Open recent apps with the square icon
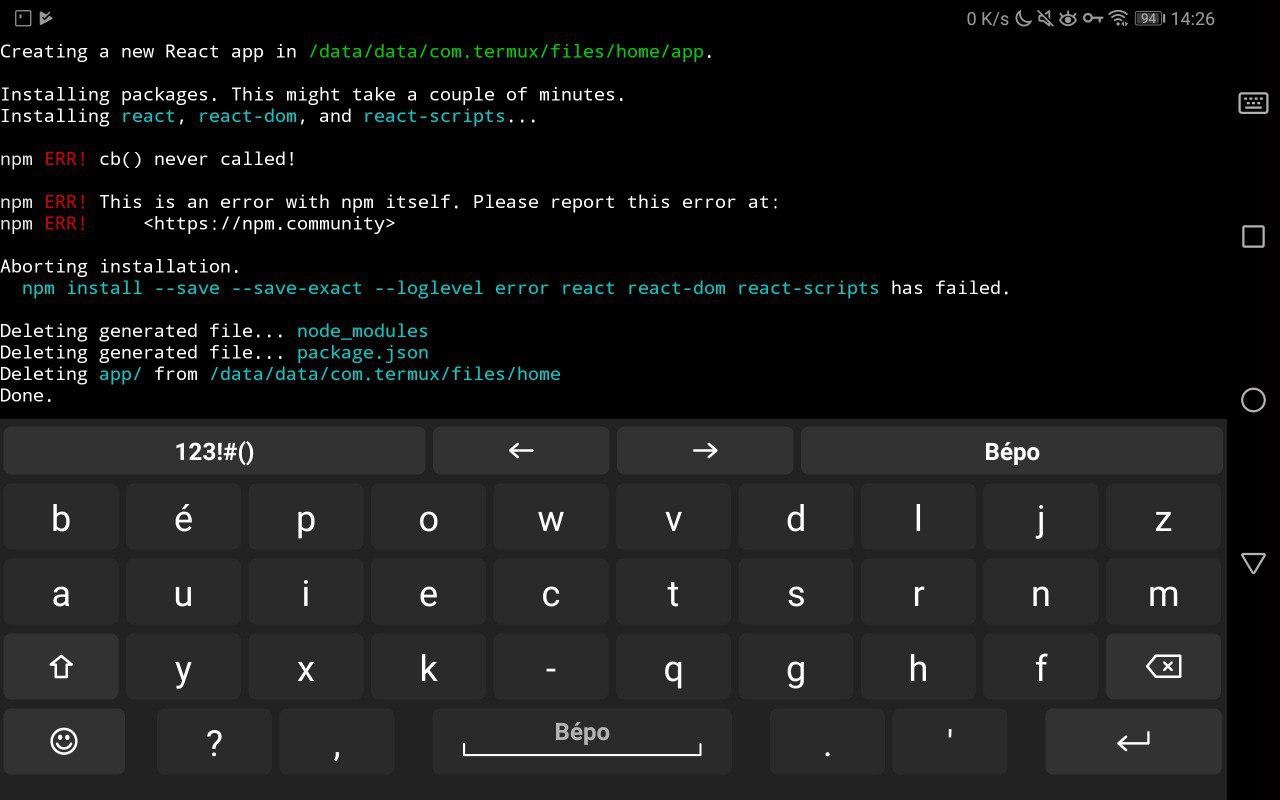 [1253, 237]
